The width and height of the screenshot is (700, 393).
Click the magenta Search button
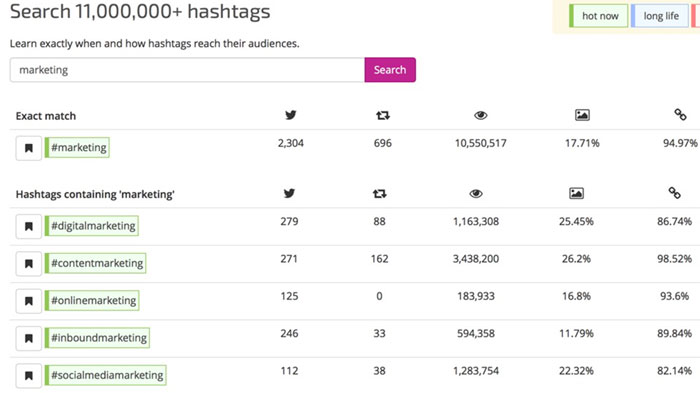390,70
